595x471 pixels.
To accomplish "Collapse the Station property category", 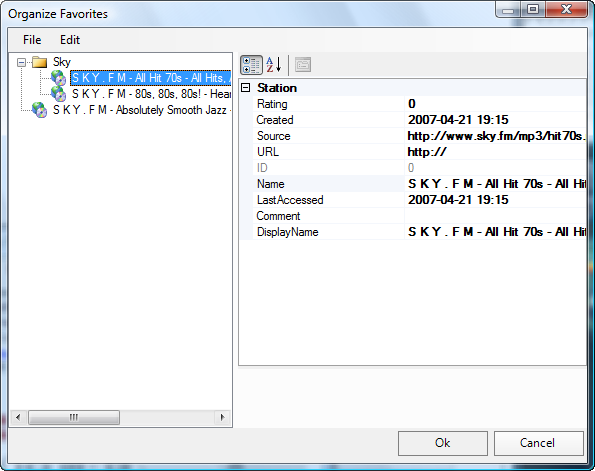I will 246,88.
